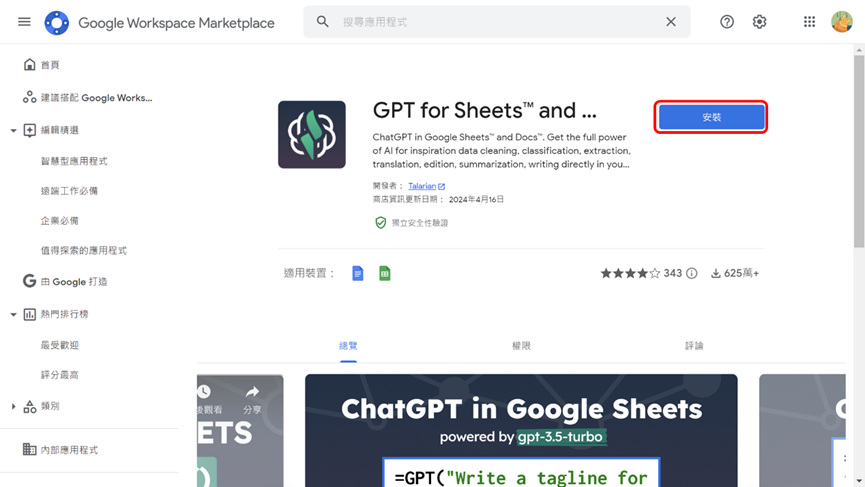Click the 2024年4月16日 update date
This screenshot has width=865, height=487.
pyautogui.click(x=476, y=199)
